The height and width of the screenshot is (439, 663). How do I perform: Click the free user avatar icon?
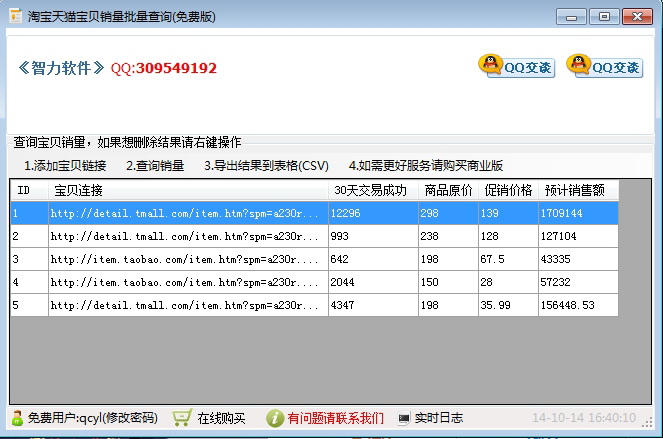click(17, 418)
